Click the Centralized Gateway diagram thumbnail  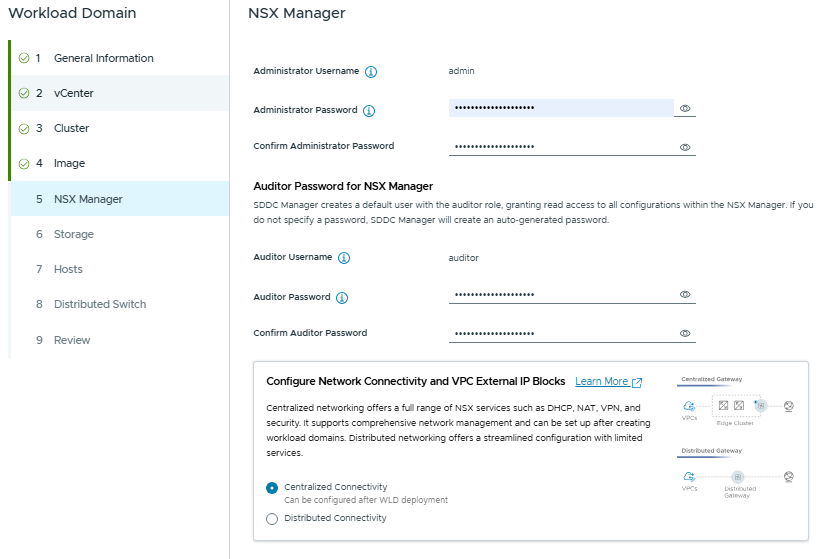pyautogui.click(x=736, y=403)
